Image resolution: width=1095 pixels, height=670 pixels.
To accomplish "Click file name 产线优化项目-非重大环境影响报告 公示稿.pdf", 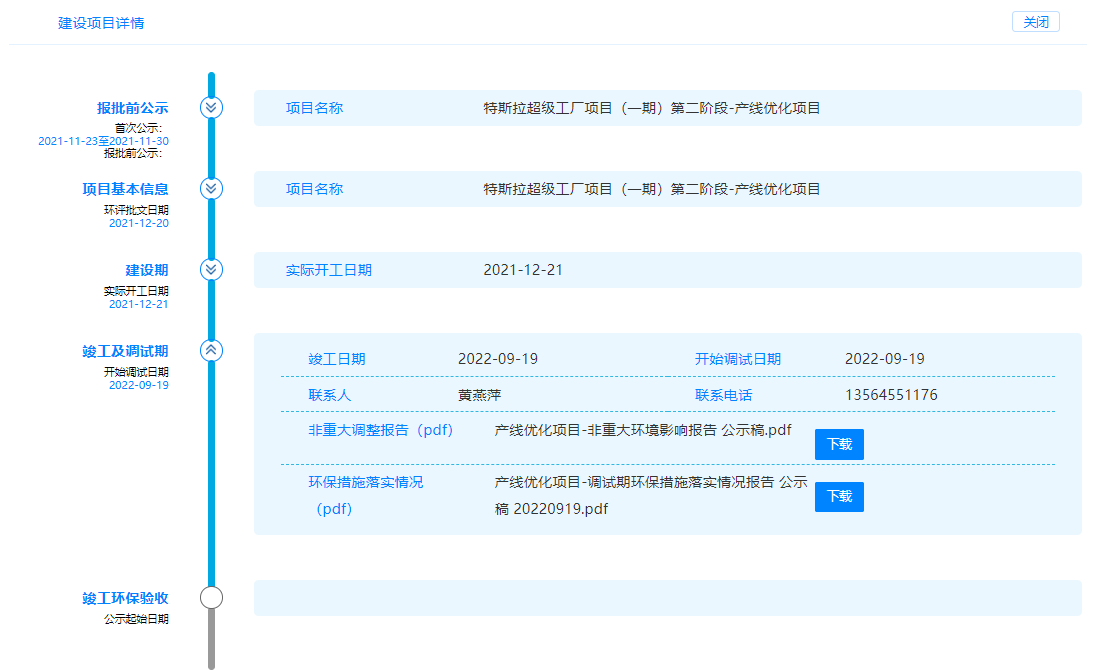I will pos(643,430).
